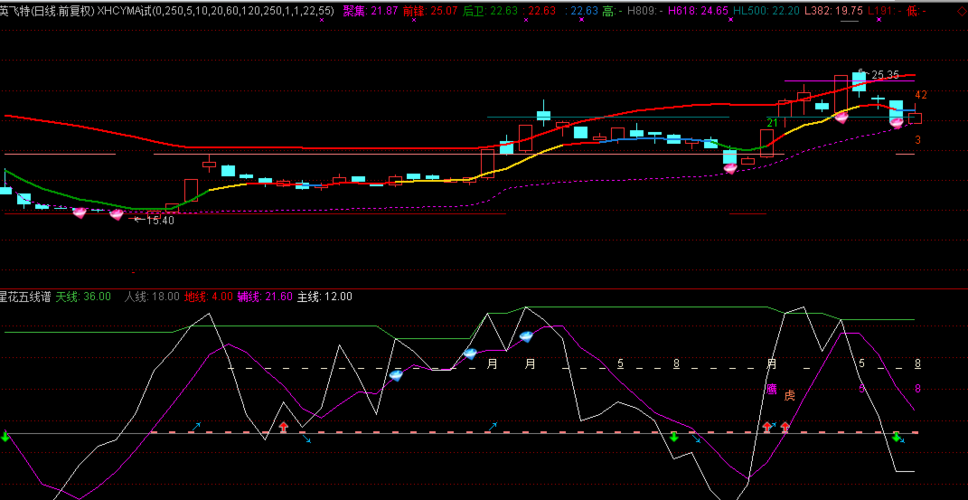Click the L382: 19.75 header value
968x500 pixels.
pyautogui.click(x=833, y=10)
